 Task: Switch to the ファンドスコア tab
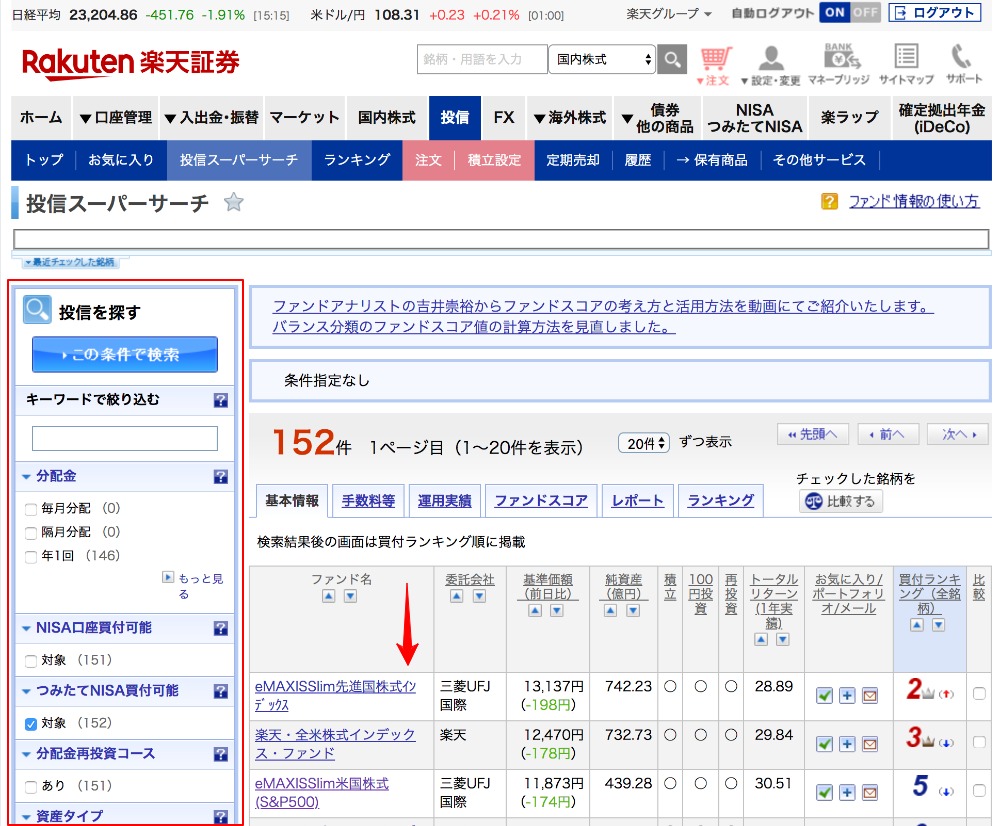541,501
